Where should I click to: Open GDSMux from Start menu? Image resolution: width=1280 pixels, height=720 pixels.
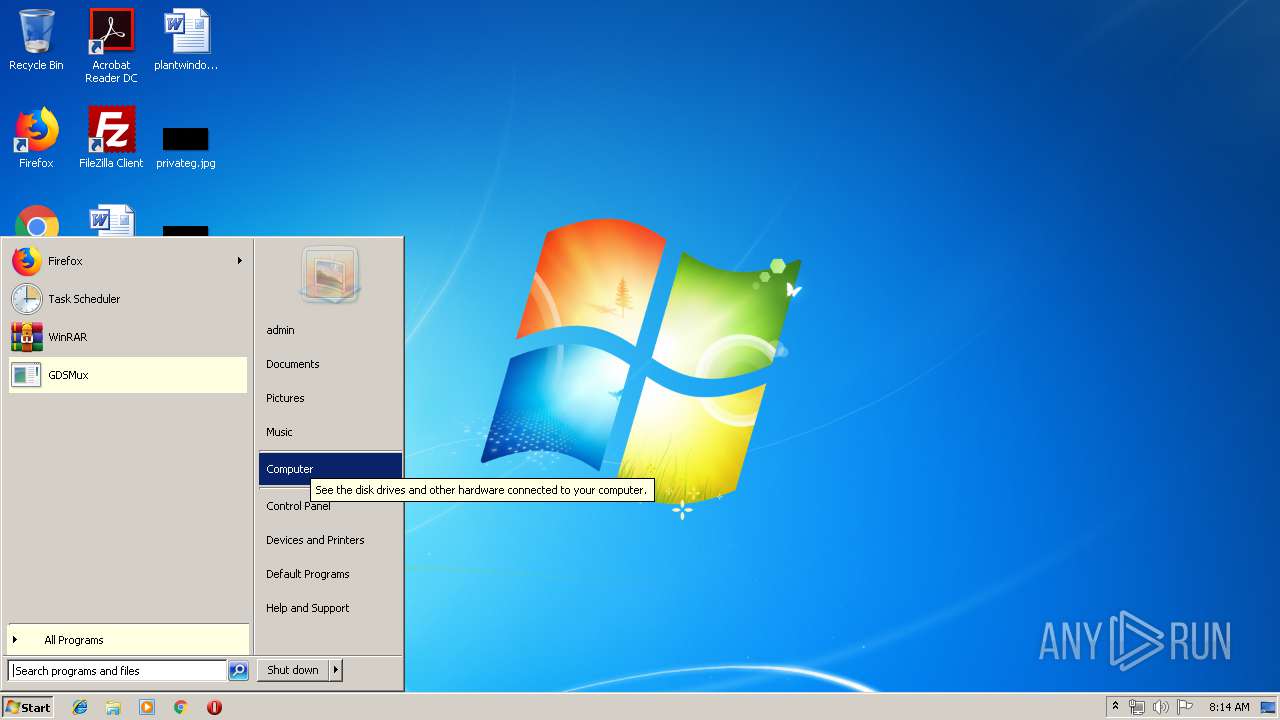pyautogui.click(x=128, y=375)
